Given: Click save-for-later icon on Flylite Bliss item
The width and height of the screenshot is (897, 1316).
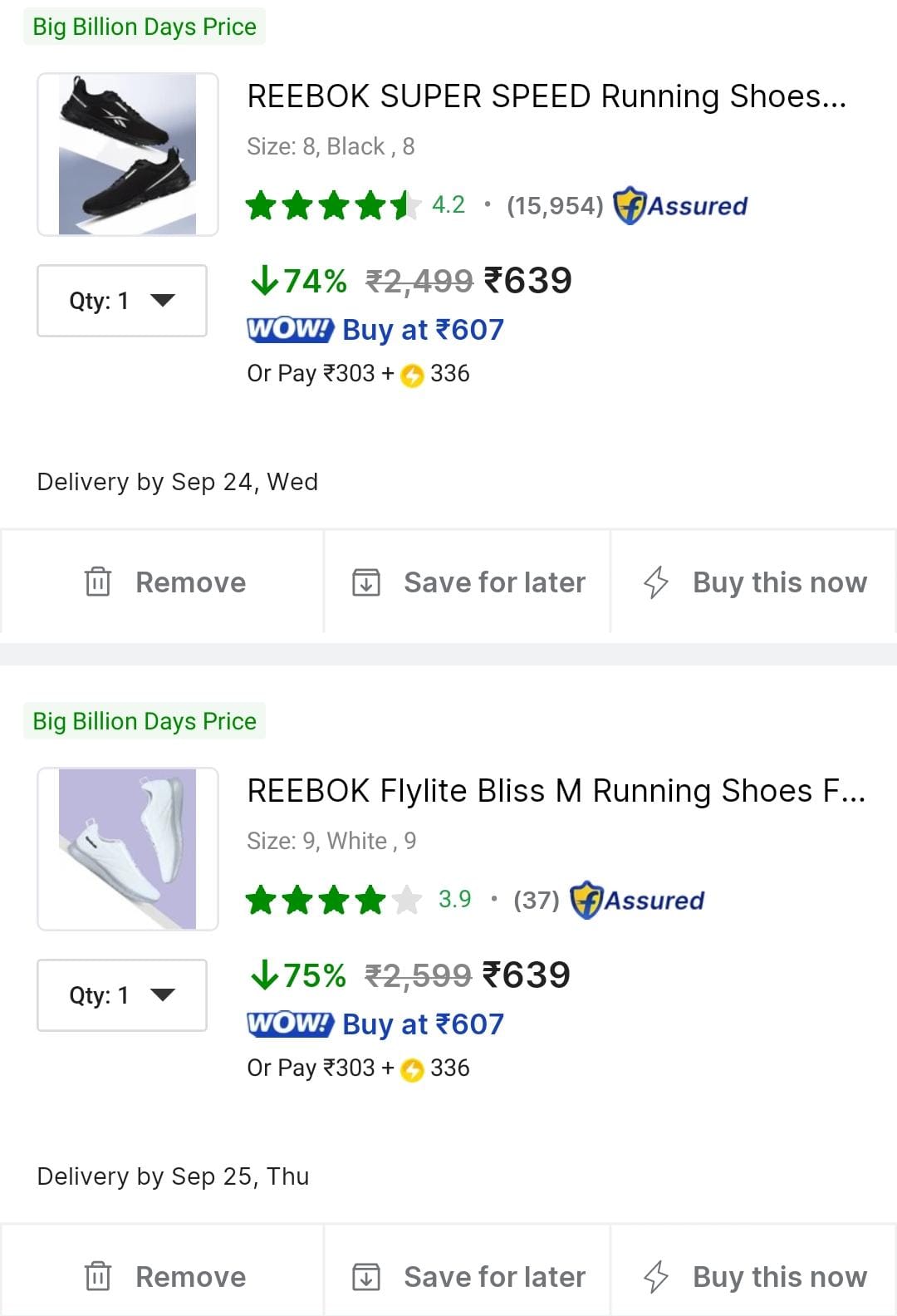Looking at the screenshot, I should click(x=366, y=1276).
